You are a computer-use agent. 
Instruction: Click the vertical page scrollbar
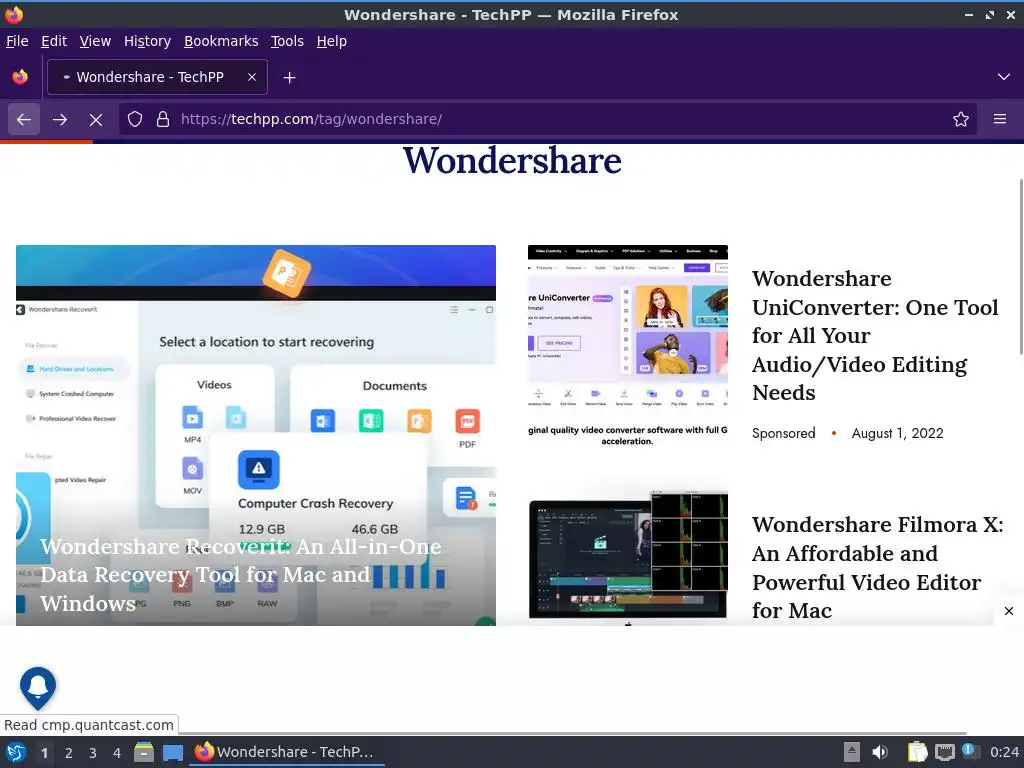click(x=1021, y=266)
